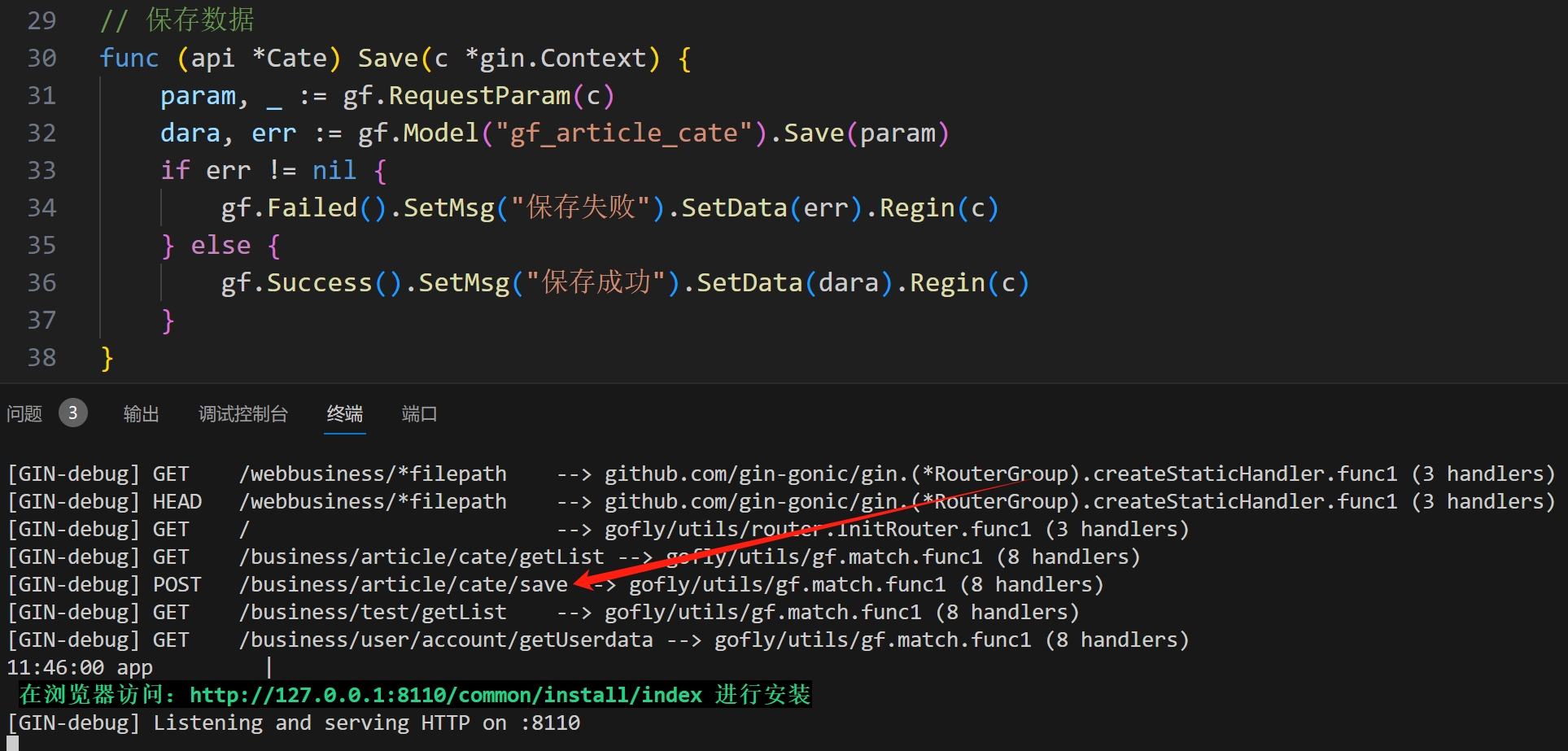Click the /business/user/account/getUserdata route in terminal

point(445,640)
